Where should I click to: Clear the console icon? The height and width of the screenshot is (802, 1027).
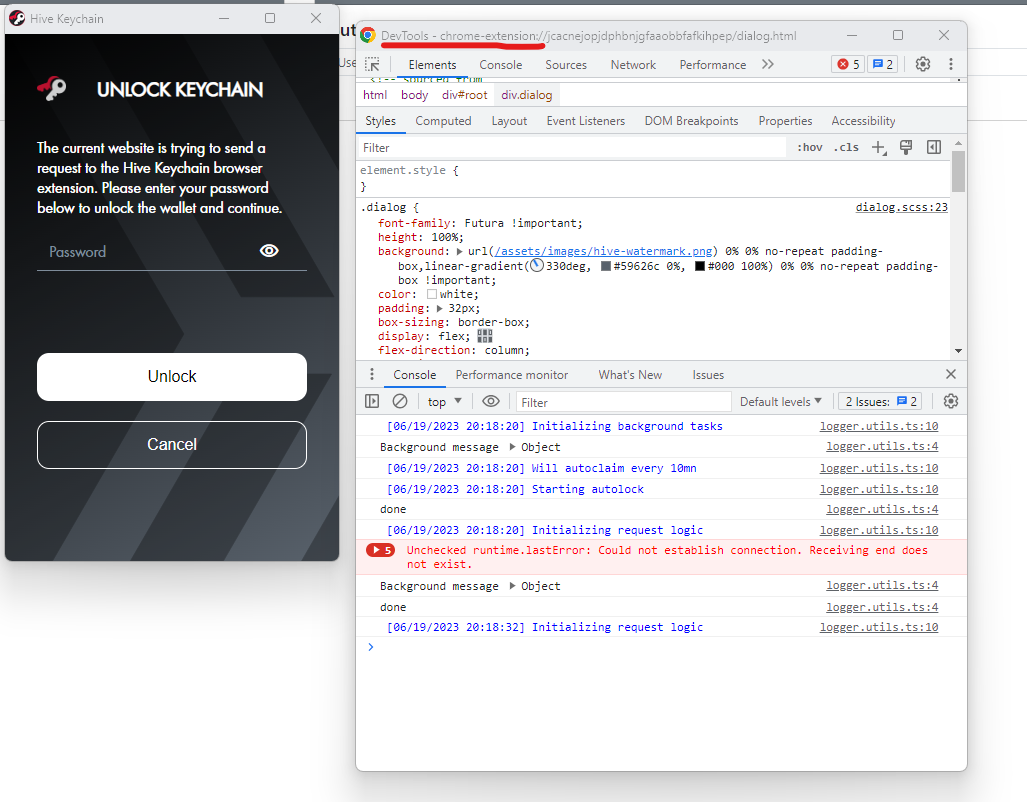click(400, 401)
